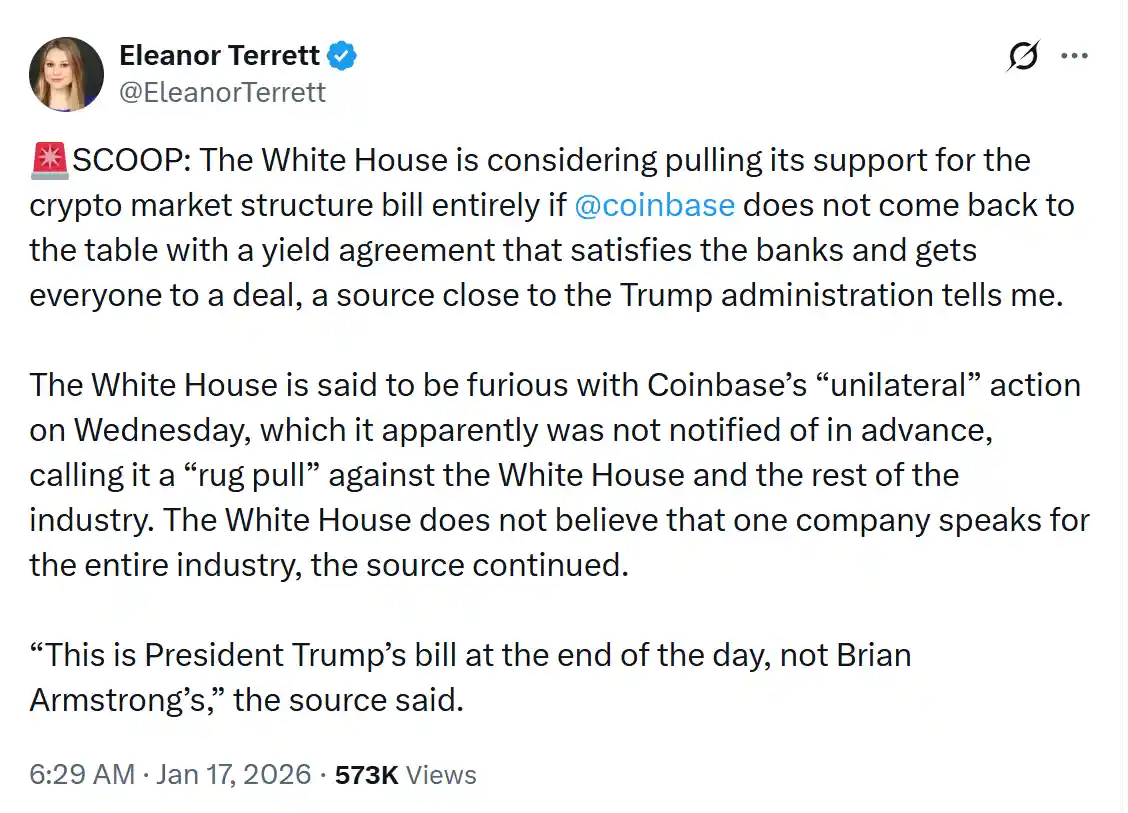Select the Grok explanation button
This screenshot has height=813, width=1128.
click(1020, 56)
